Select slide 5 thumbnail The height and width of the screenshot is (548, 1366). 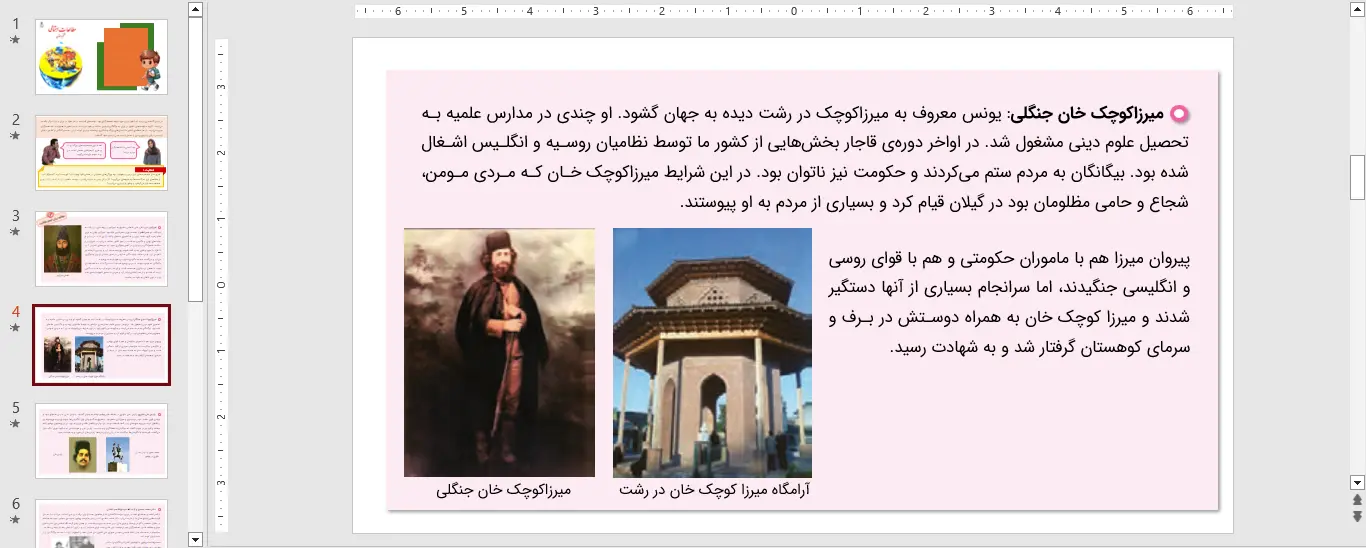pyautogui.click(x=101, y=441)
